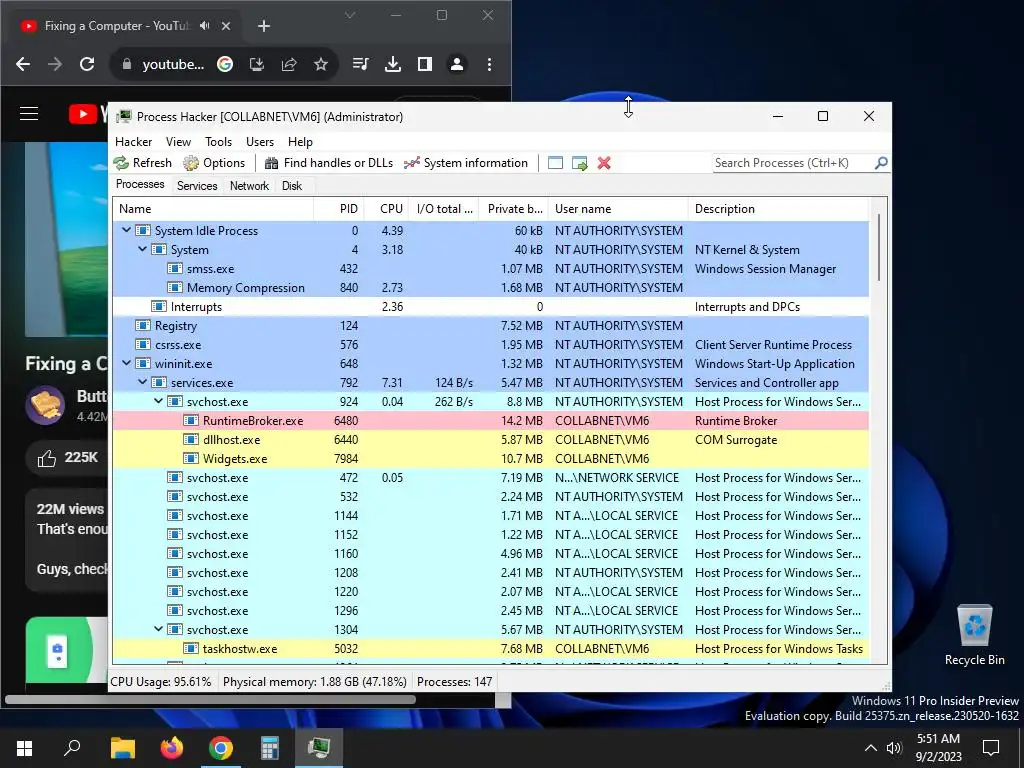Open the Tools menu

tap(218, 142)
